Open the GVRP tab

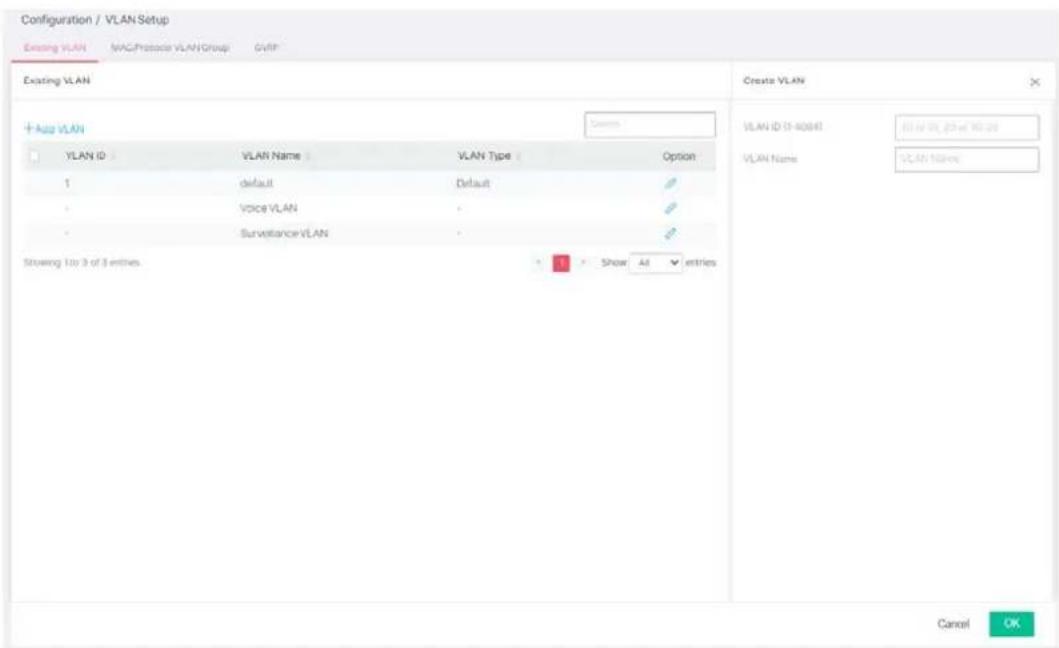click(x=266, y=48)
